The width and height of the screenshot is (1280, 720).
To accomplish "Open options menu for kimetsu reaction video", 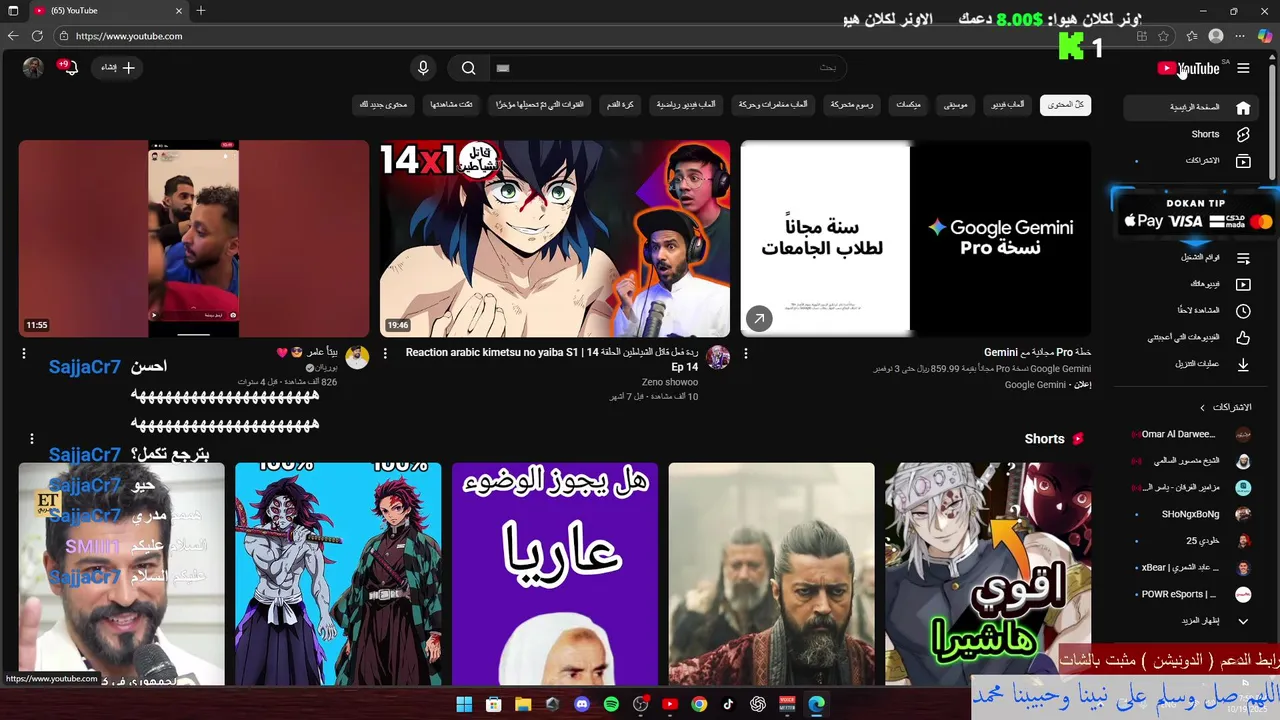I will pyautogui.click(x=385, y=354).
